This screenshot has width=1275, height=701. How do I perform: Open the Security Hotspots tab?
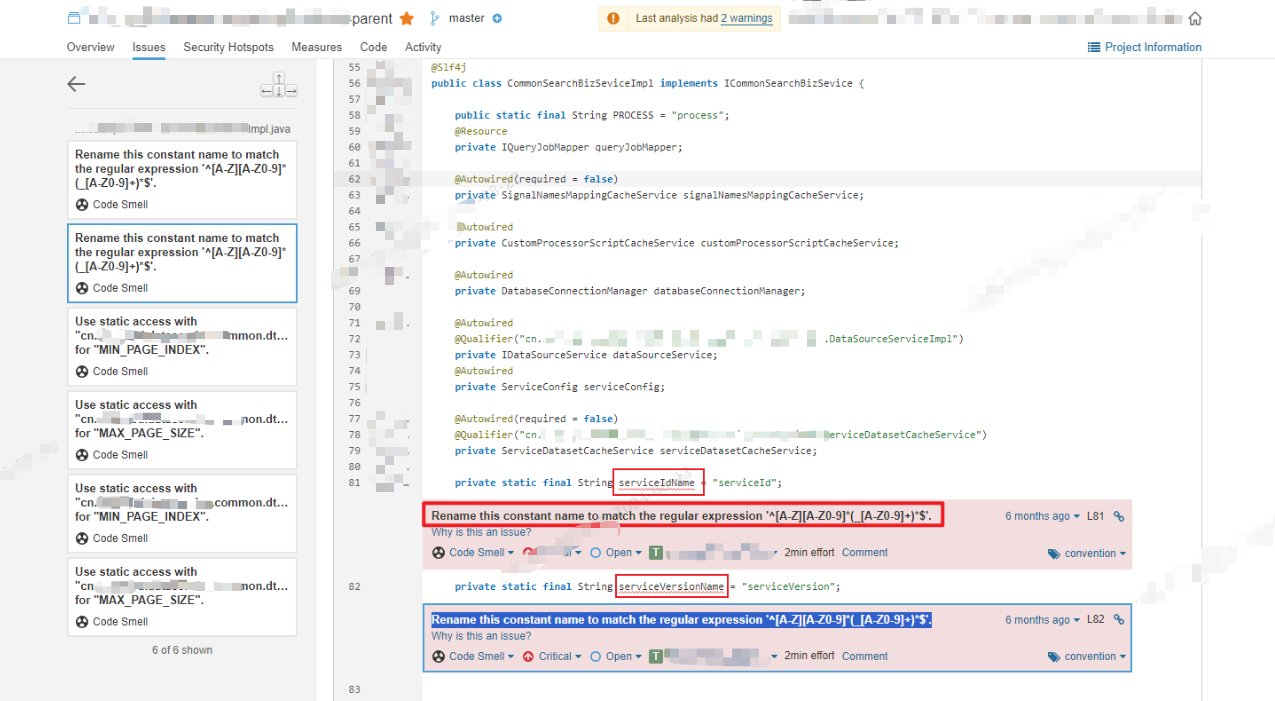pos(228,47)
